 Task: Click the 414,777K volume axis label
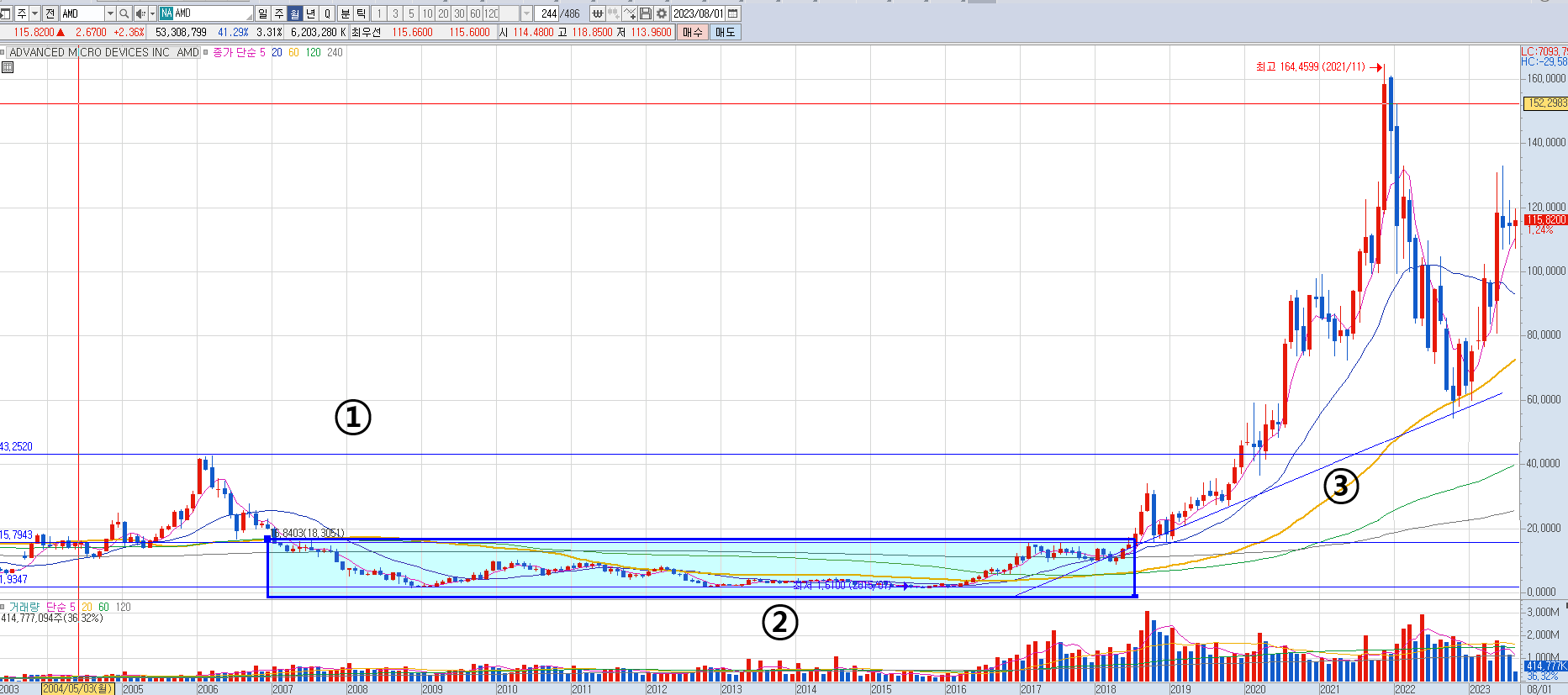[x=1546, y=666]
